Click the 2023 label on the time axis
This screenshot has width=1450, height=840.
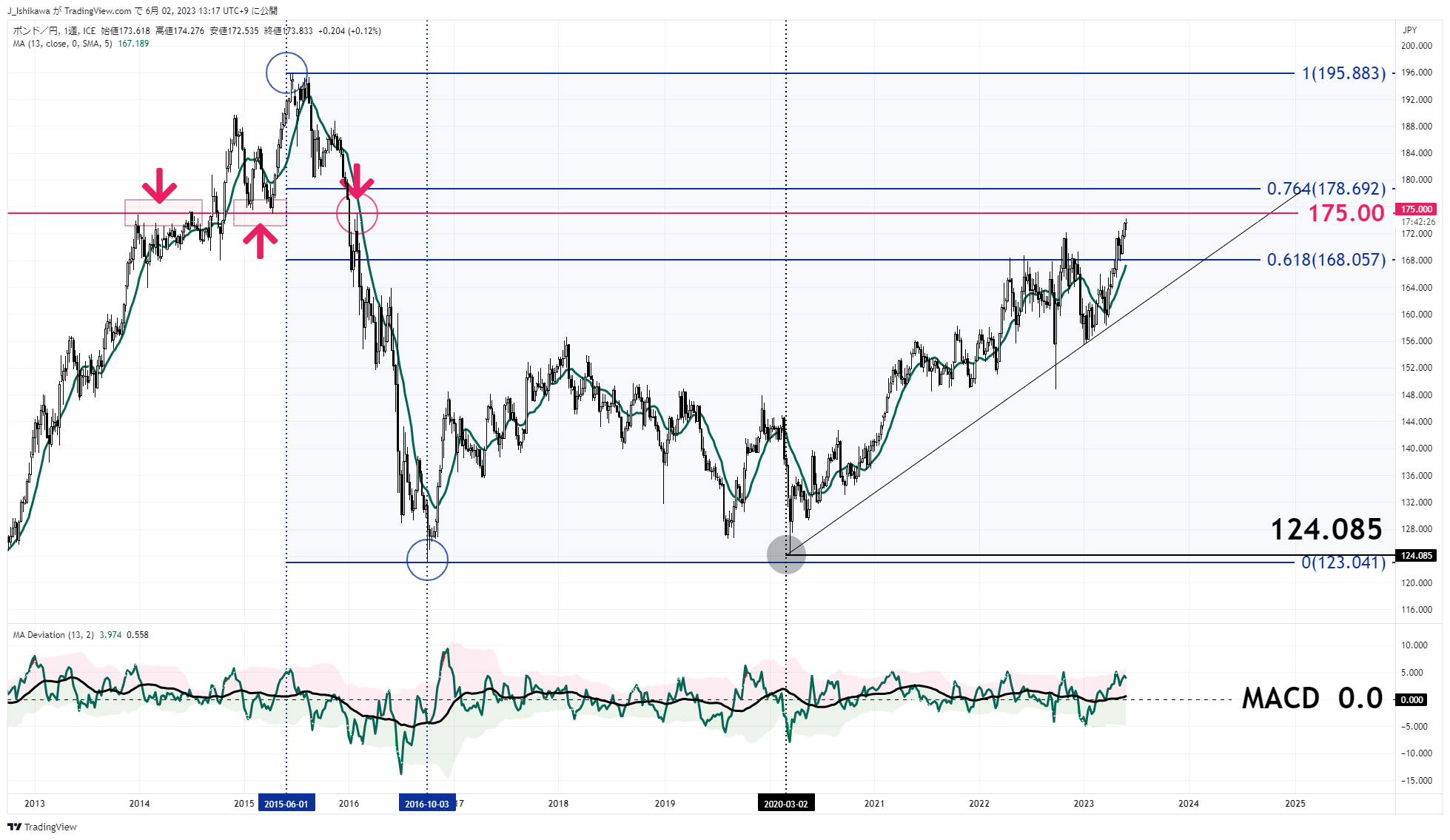[1084, 804]
